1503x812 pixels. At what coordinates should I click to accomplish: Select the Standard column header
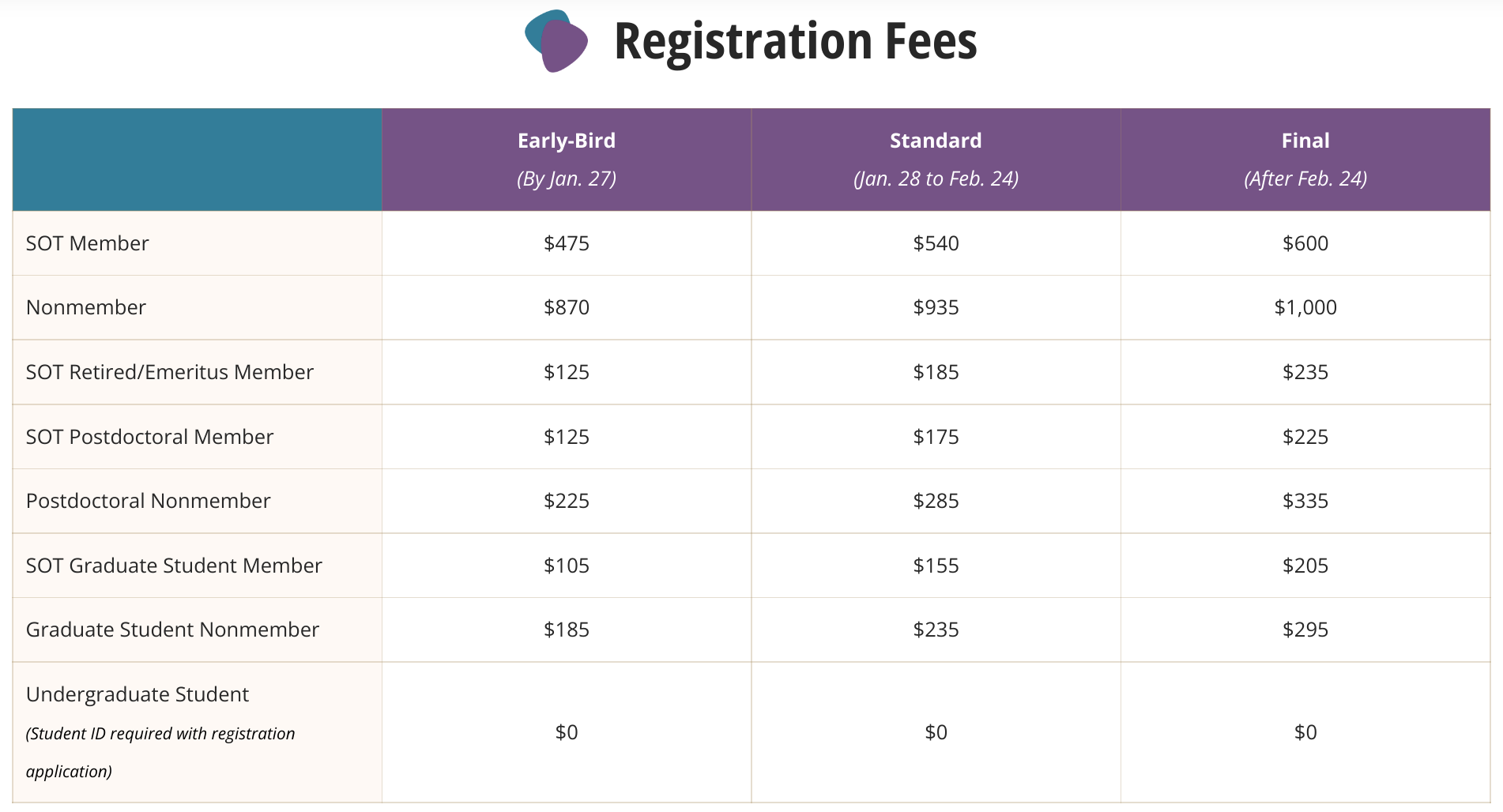[936, 160]
